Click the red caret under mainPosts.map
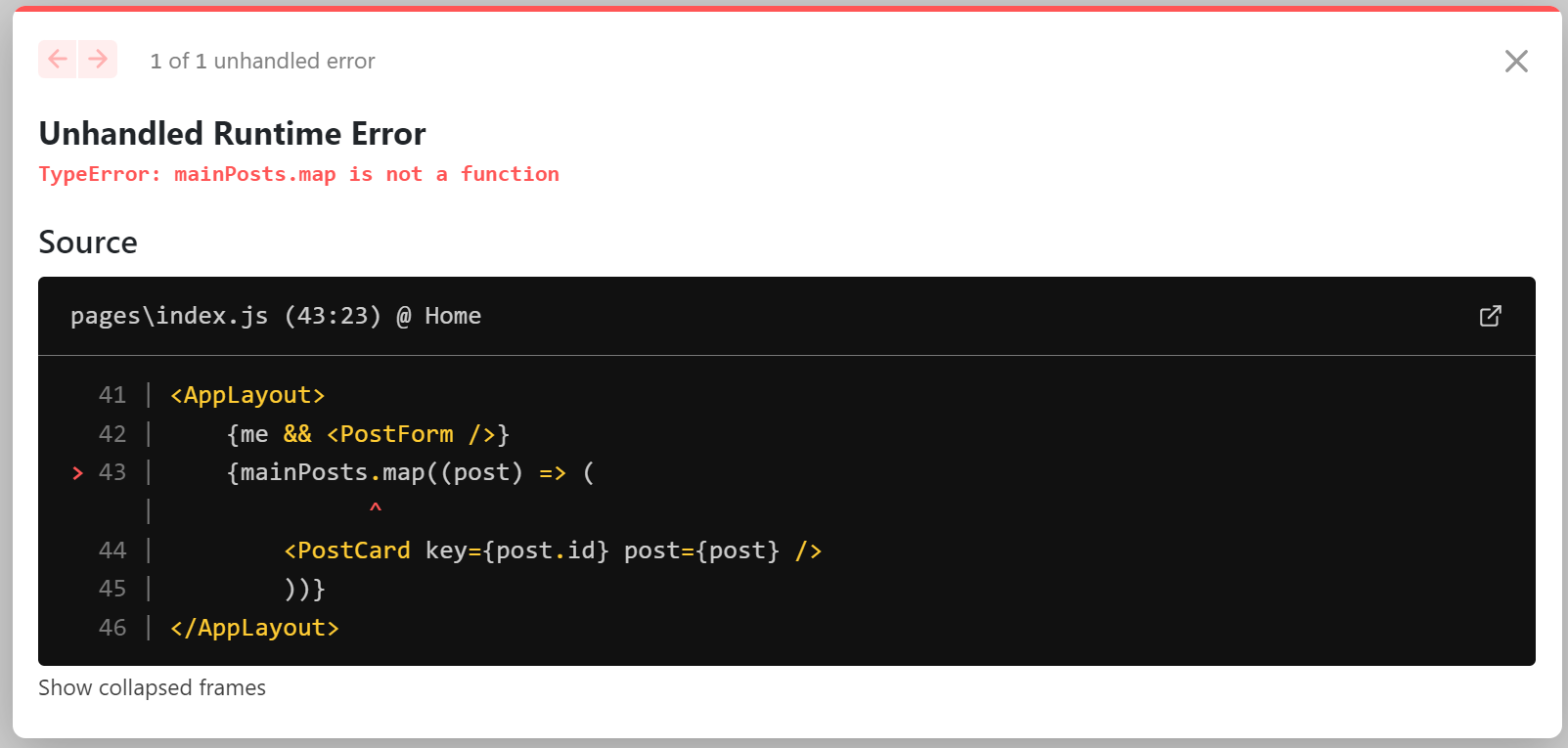This screenshot has width=1568, height=748. pyautogui.click(x=376, y=508)
